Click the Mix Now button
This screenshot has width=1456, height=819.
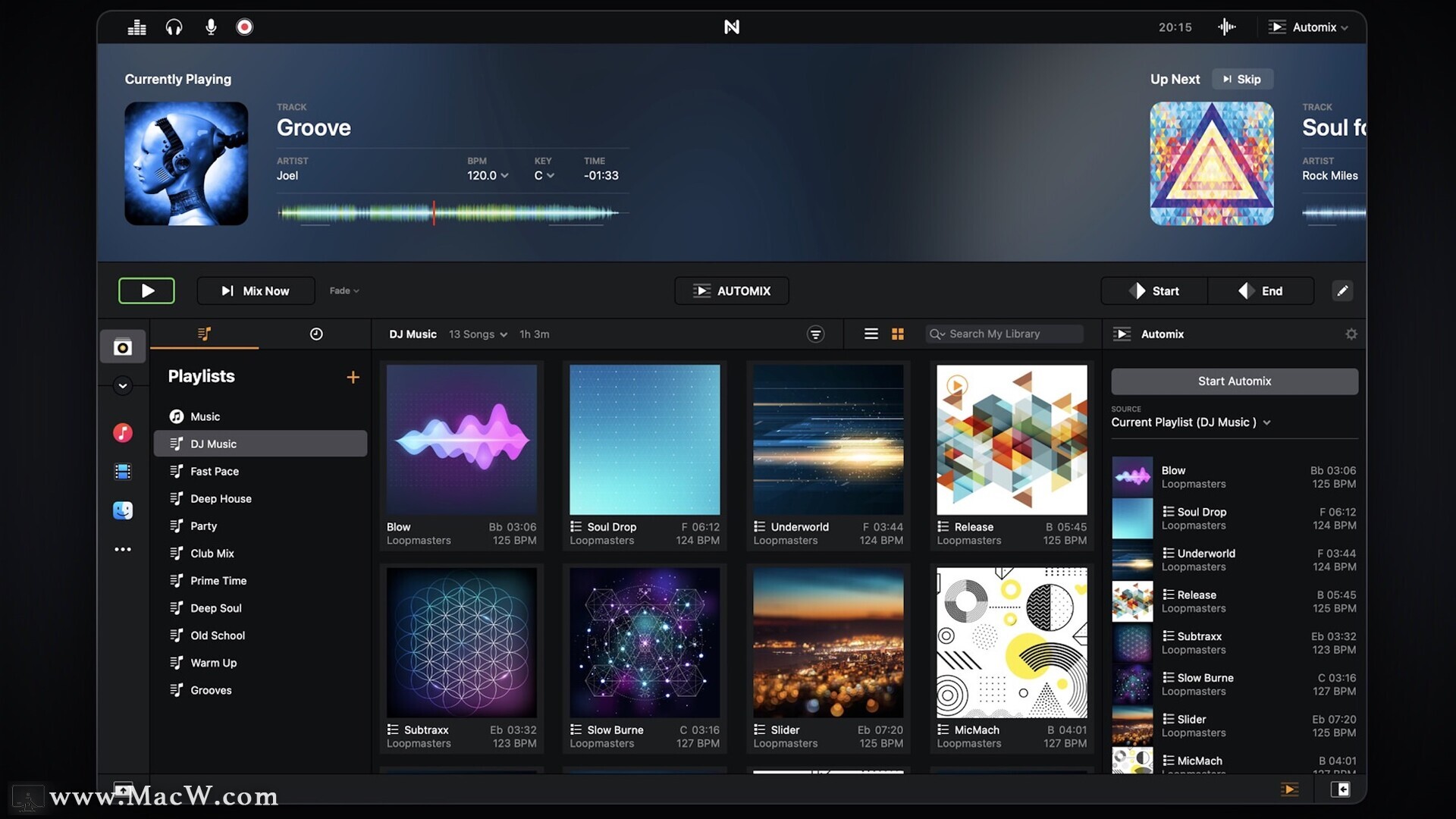tap(255, 290)
